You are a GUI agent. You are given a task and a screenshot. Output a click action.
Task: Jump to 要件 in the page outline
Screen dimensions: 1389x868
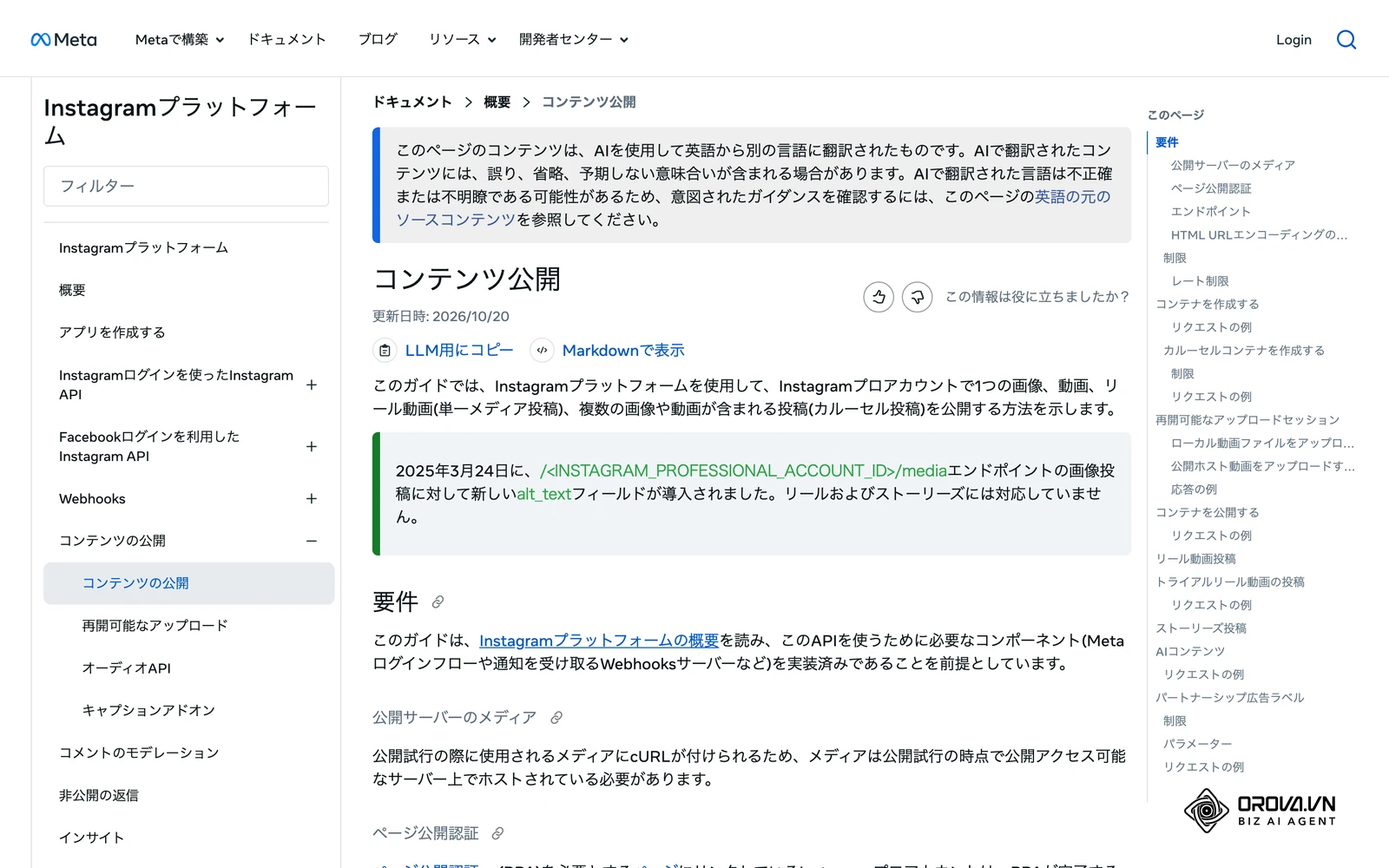pyautogui.click(x=1167, y=142)
